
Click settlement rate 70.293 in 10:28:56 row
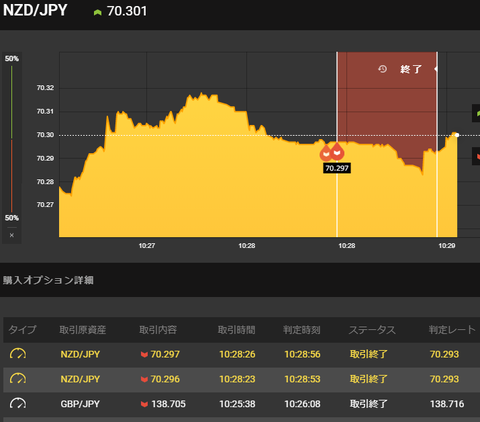coord(444,354)
